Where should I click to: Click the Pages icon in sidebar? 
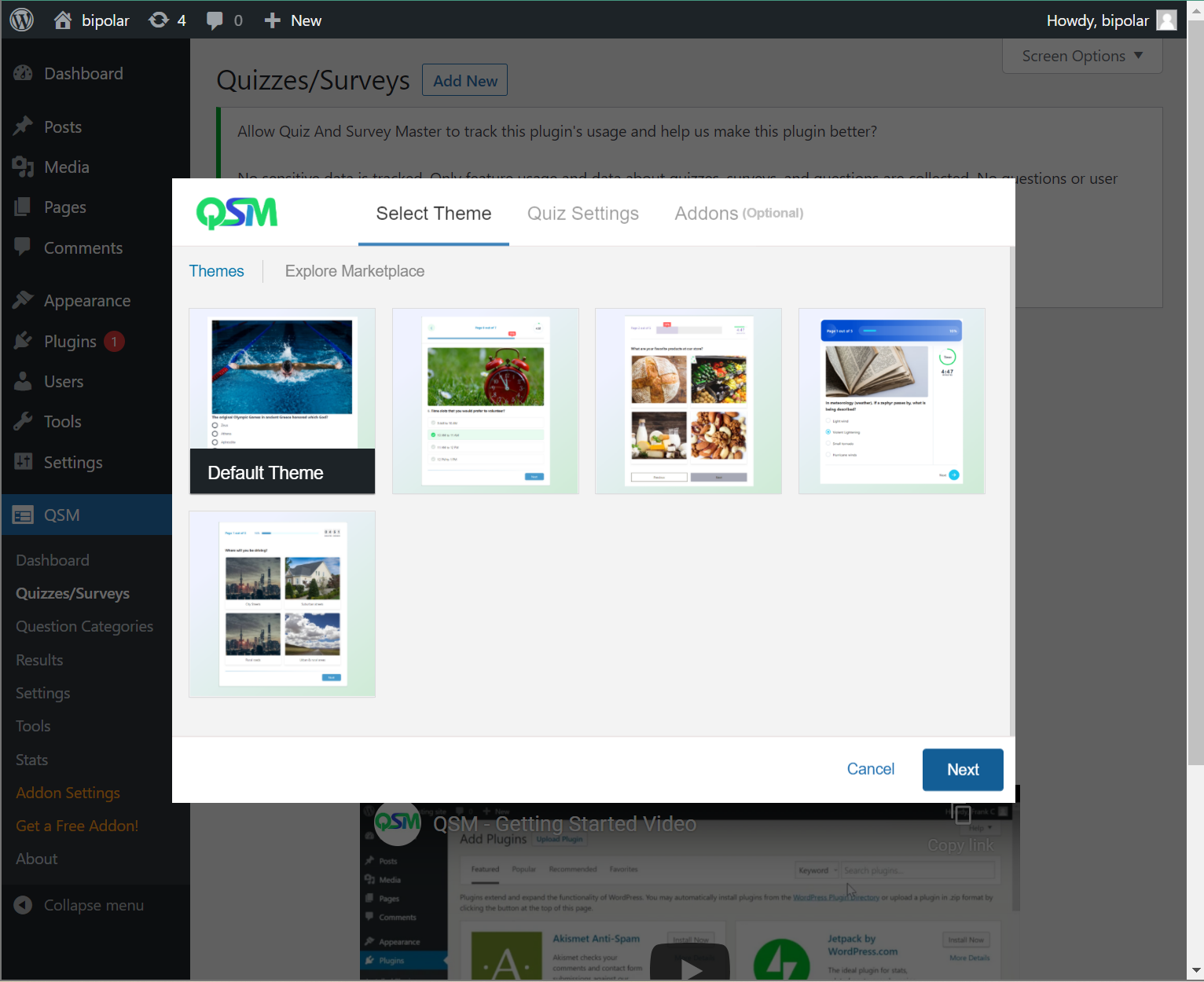(x=24, y=207)
